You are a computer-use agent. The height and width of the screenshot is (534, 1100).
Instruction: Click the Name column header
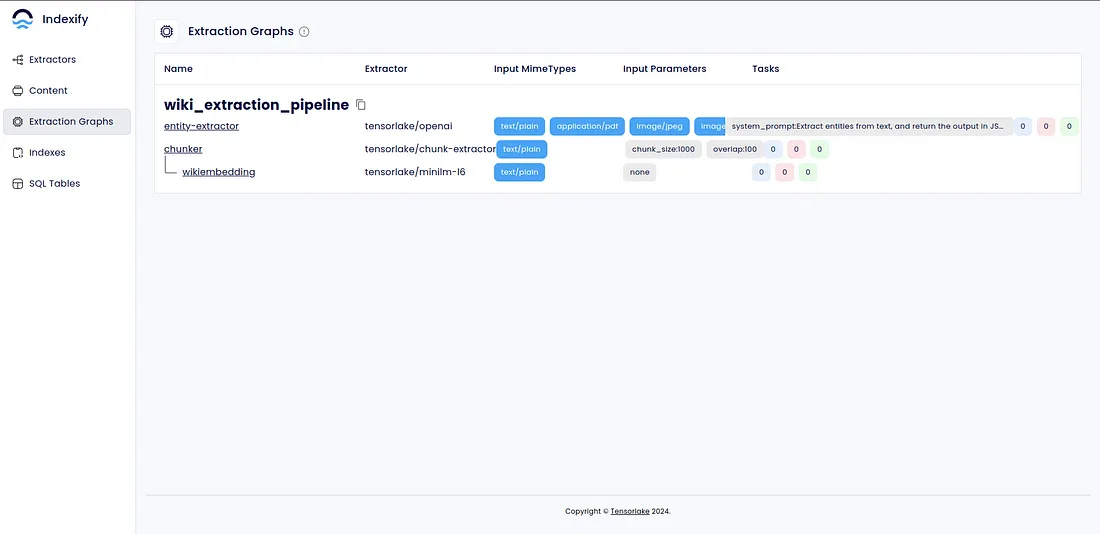click(x=178, y=69)
